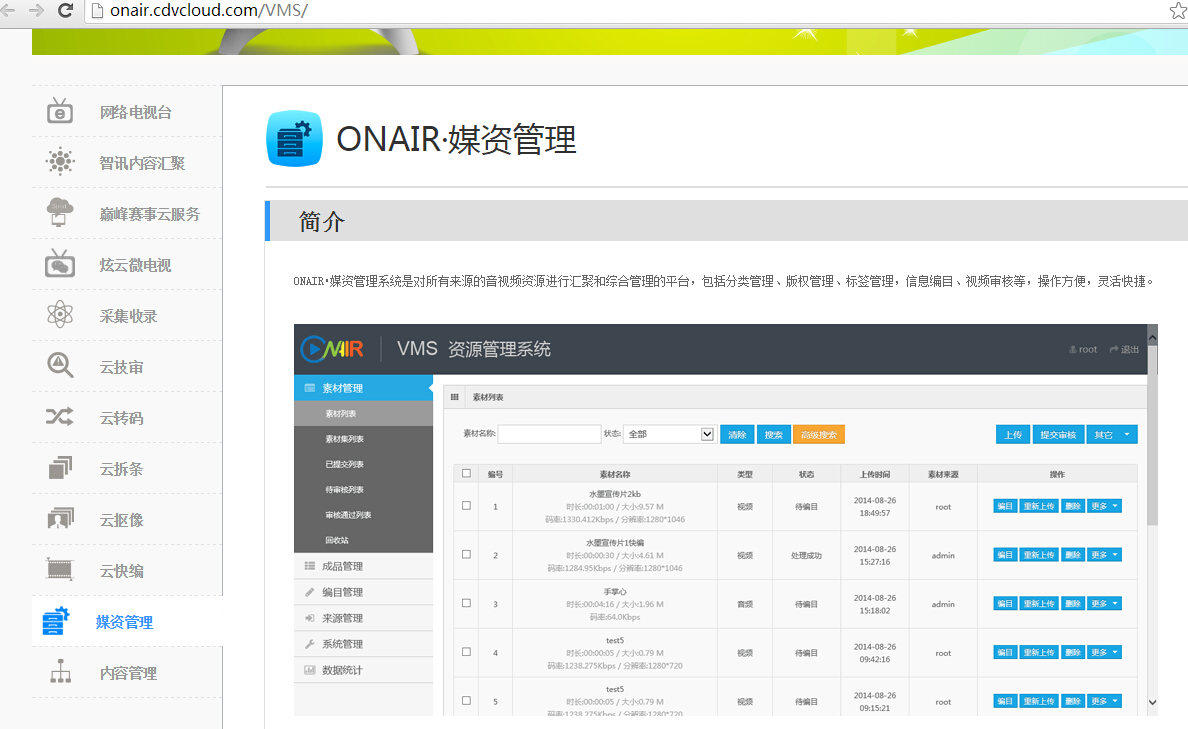This screenshot has width=1188, height=729.
Task: Click the 炫云微电视 chat-TV icon
Action: (x=60, y=264)
